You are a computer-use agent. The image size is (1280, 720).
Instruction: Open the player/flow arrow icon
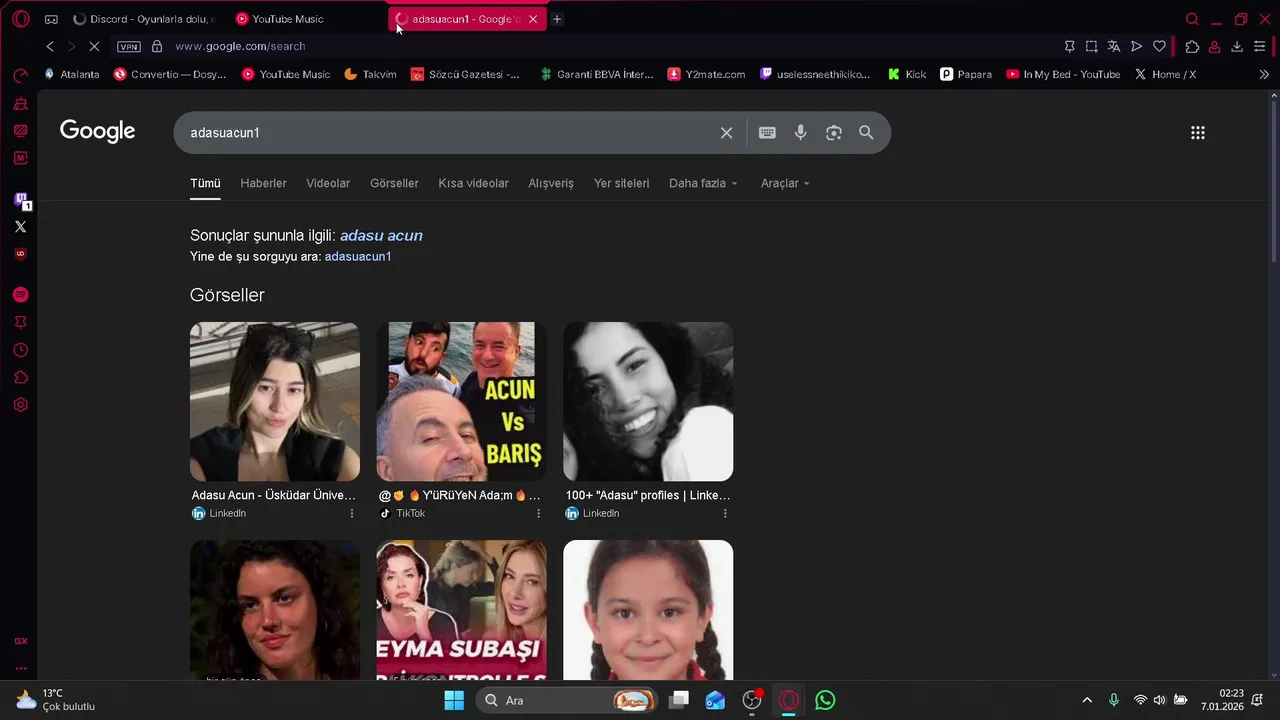tap(1136, 46)
